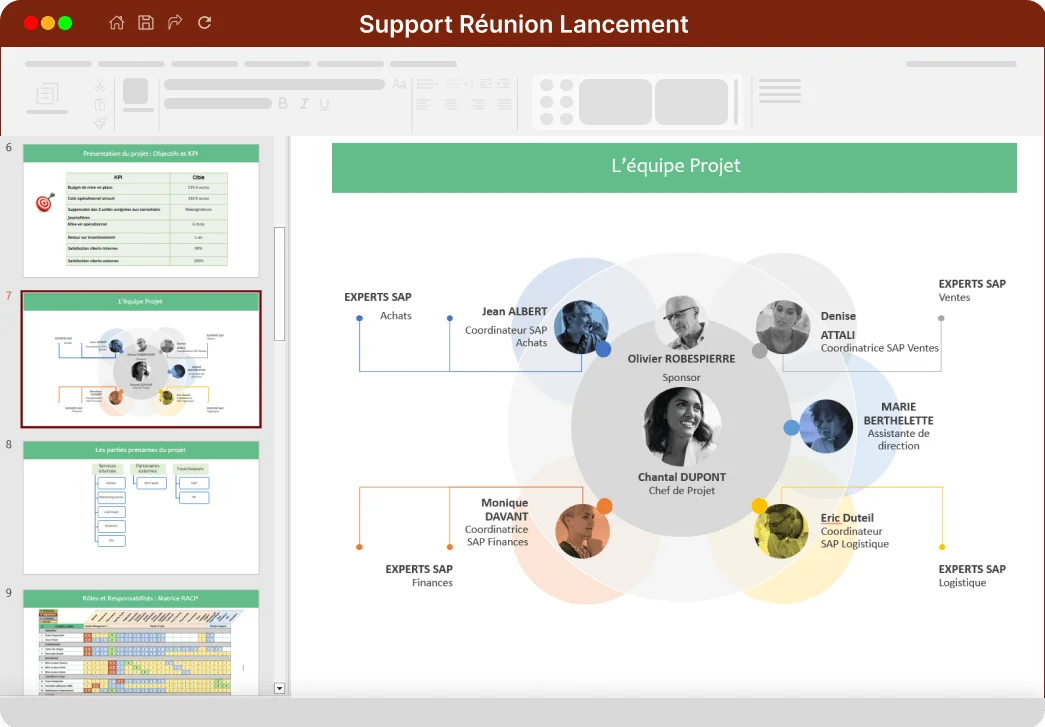Viewport: 1045px width, 727px height.
Task: Toggle Italic formatting
Action: coord(304,103)
